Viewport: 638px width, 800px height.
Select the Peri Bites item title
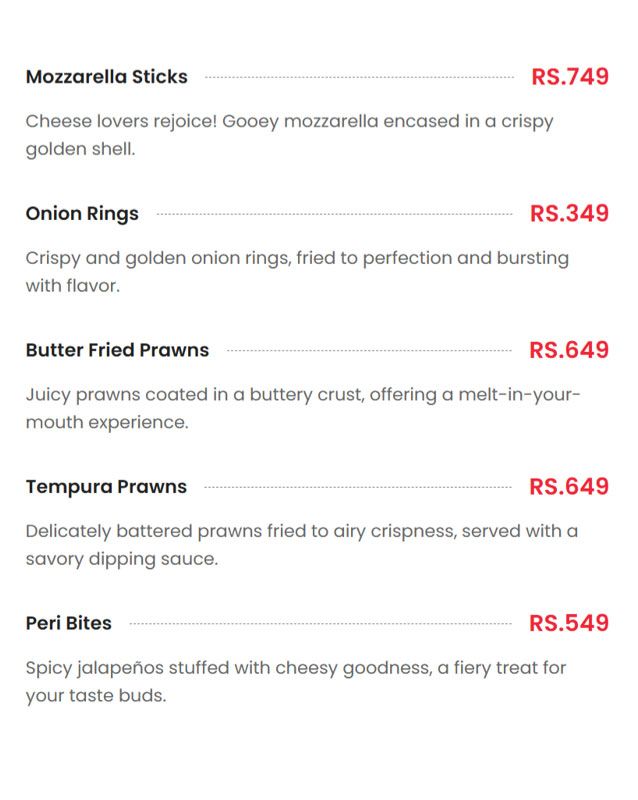(68, 623)
